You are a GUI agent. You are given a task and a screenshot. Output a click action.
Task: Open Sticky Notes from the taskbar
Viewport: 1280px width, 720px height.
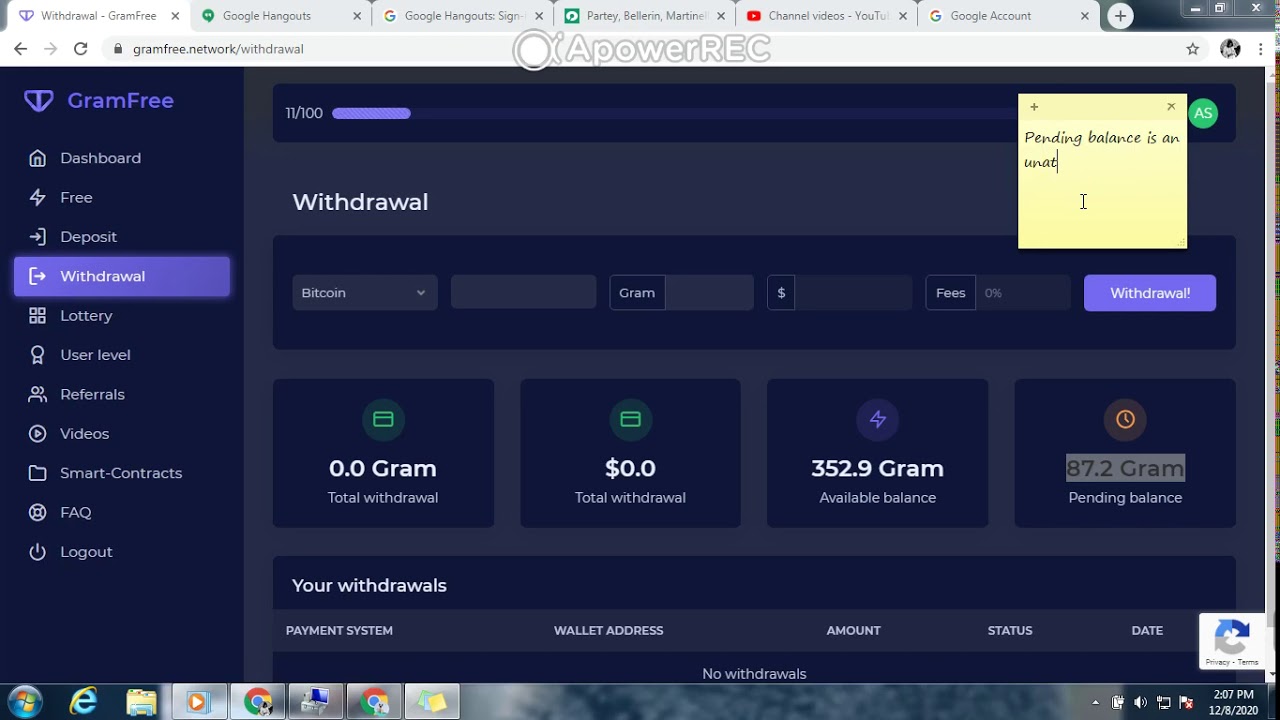(x=432, y=702)
